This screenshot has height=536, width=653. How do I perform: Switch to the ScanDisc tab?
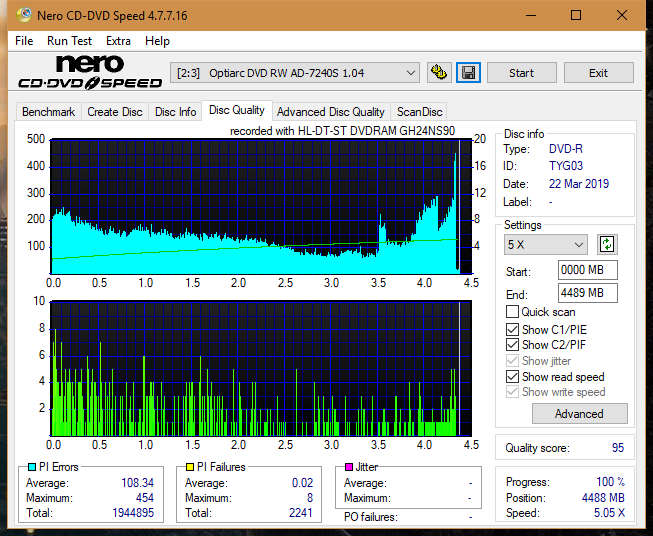419,112
